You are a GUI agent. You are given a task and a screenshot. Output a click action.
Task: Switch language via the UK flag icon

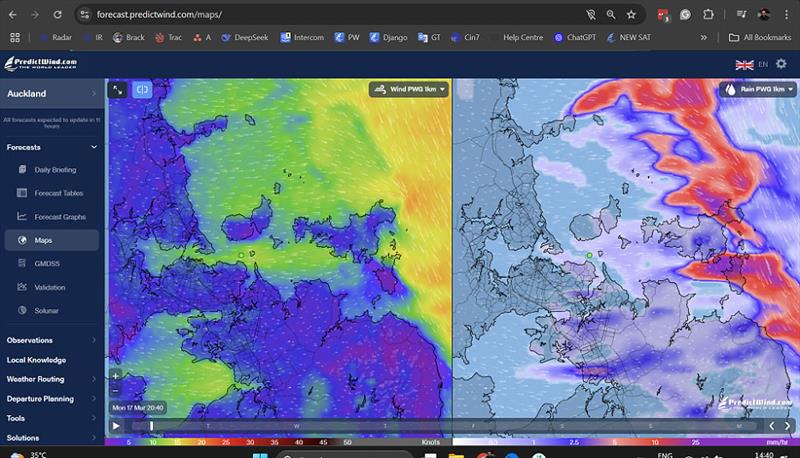coord(744,64)
